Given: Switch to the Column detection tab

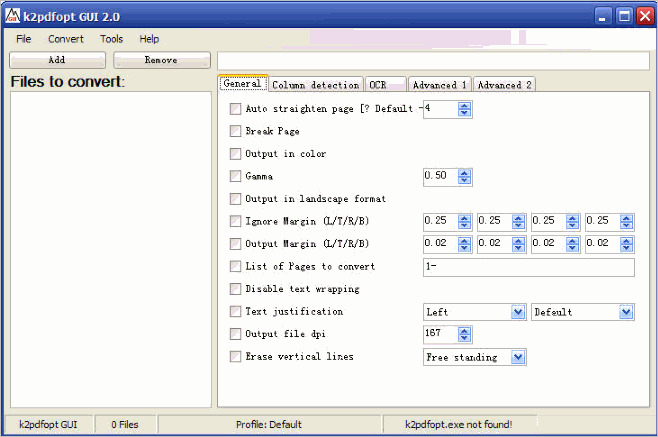Looking at the screenshot, I should pos(316,85).
